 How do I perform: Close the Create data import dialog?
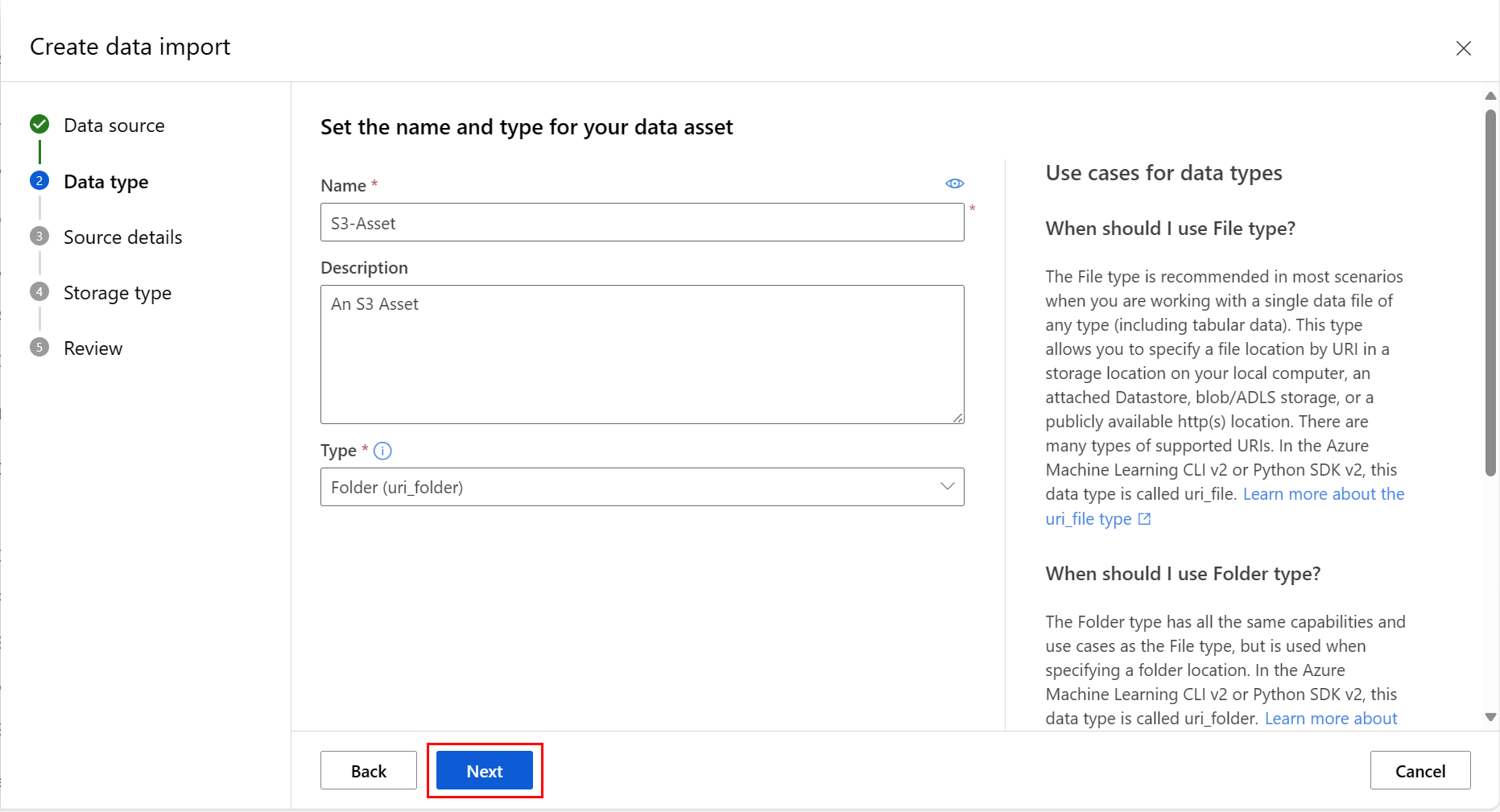coord(1464,48)
